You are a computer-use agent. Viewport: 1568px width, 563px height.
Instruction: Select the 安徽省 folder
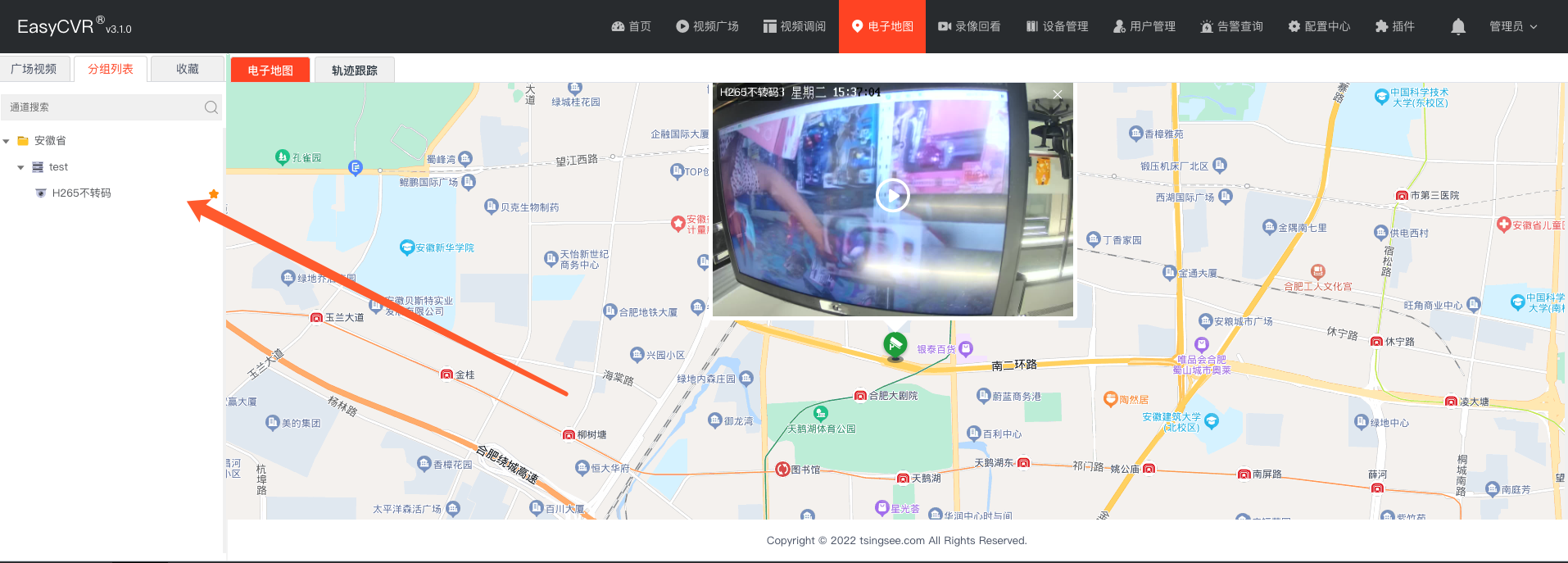pyautogui.click(x=42, y=141)
